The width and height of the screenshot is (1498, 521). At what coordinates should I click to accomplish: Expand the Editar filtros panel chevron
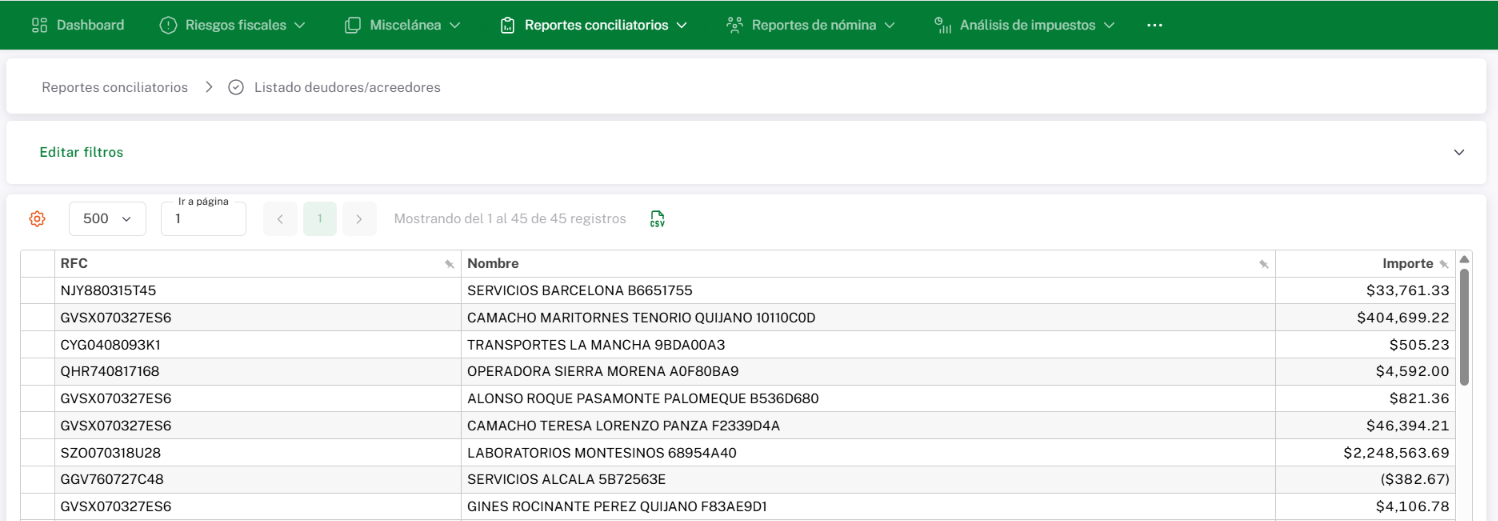(1459, 152)
